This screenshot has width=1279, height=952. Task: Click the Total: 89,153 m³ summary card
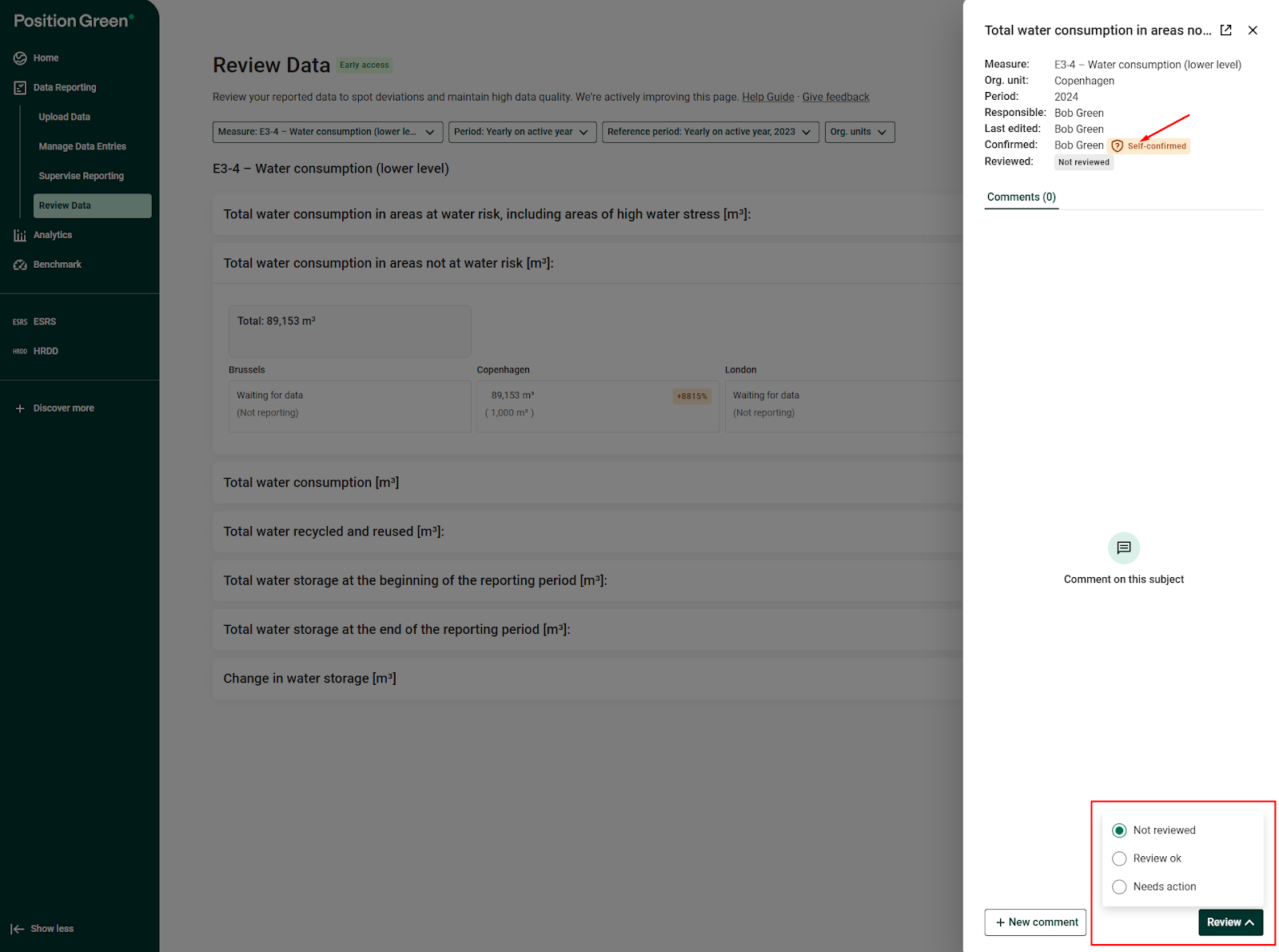[349, 331]
